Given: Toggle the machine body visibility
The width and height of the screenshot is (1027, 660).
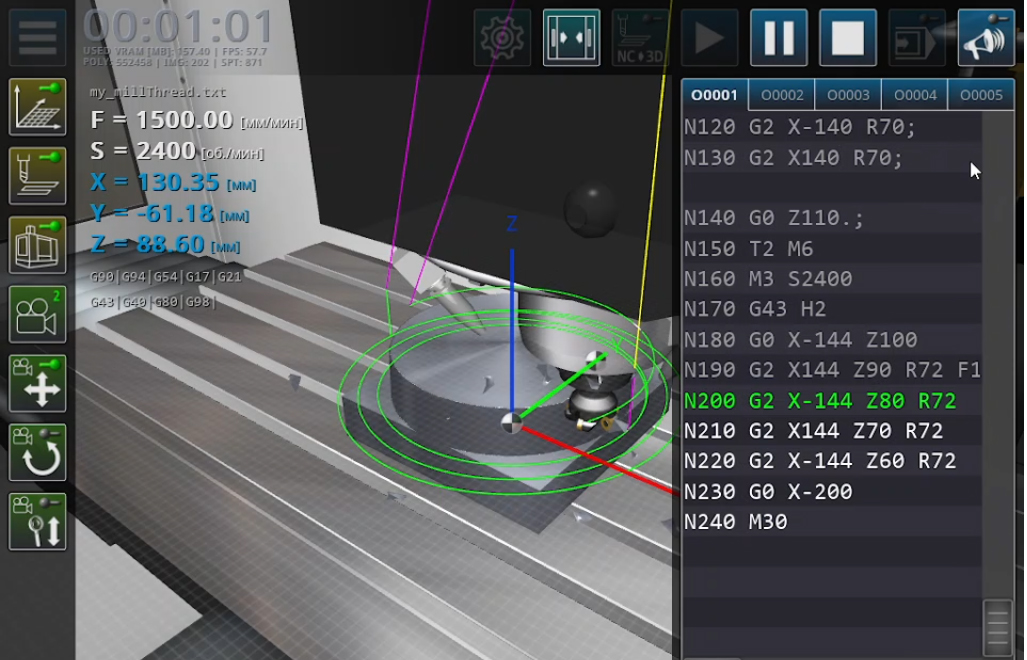Looking at the screenshot, I should point(38,245).
